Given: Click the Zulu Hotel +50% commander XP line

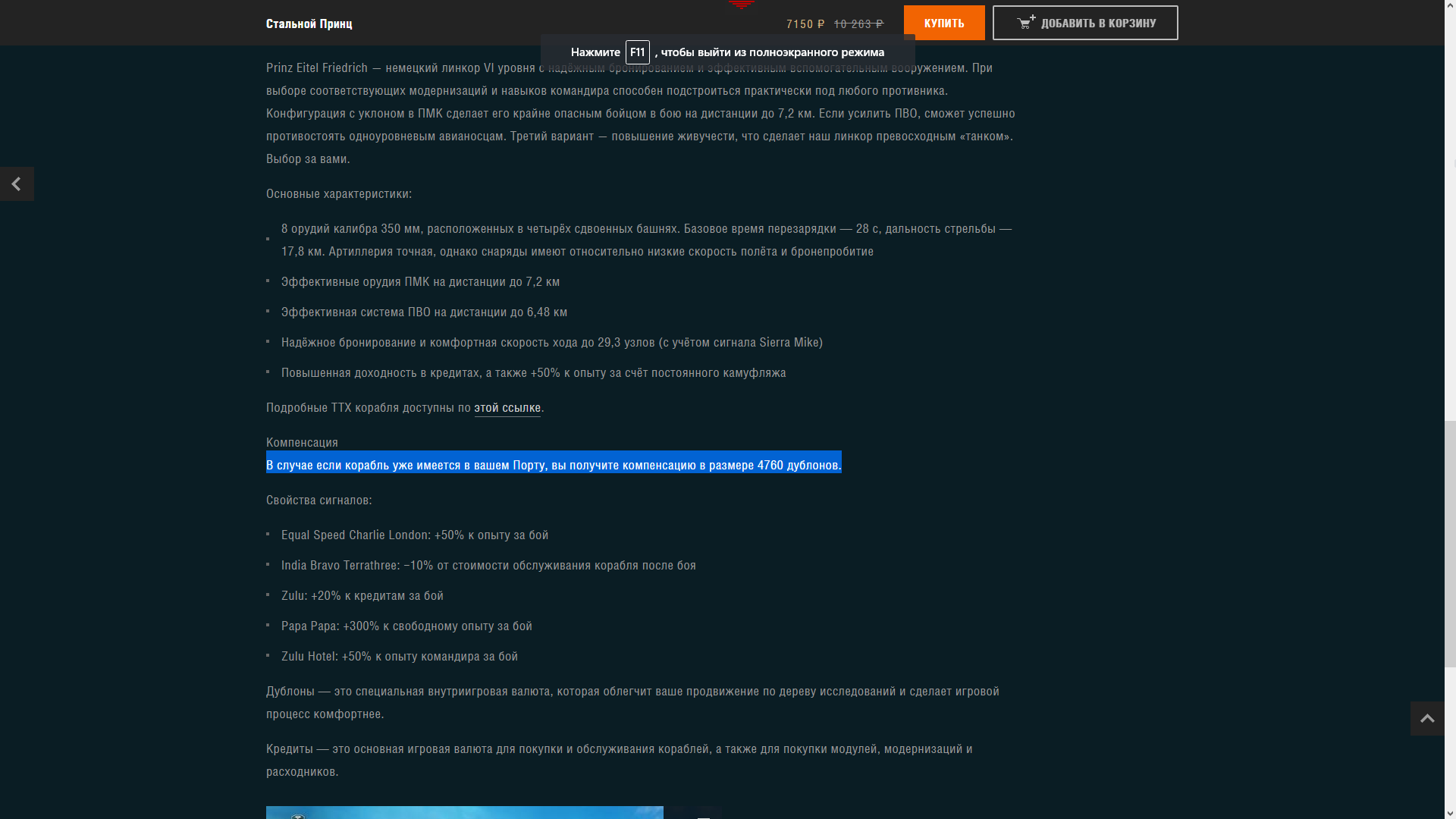Looking at the screenshot, I should point(400,656).
